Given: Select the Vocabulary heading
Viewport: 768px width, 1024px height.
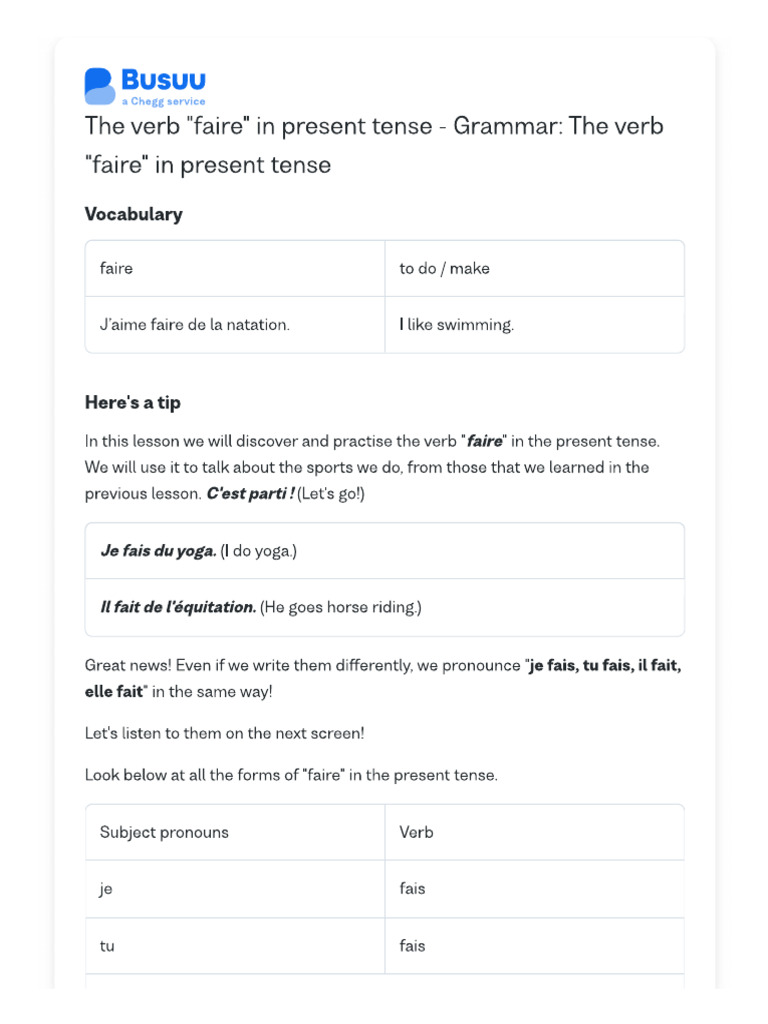Looking at the screenshot, I should (x=133, y=214).
